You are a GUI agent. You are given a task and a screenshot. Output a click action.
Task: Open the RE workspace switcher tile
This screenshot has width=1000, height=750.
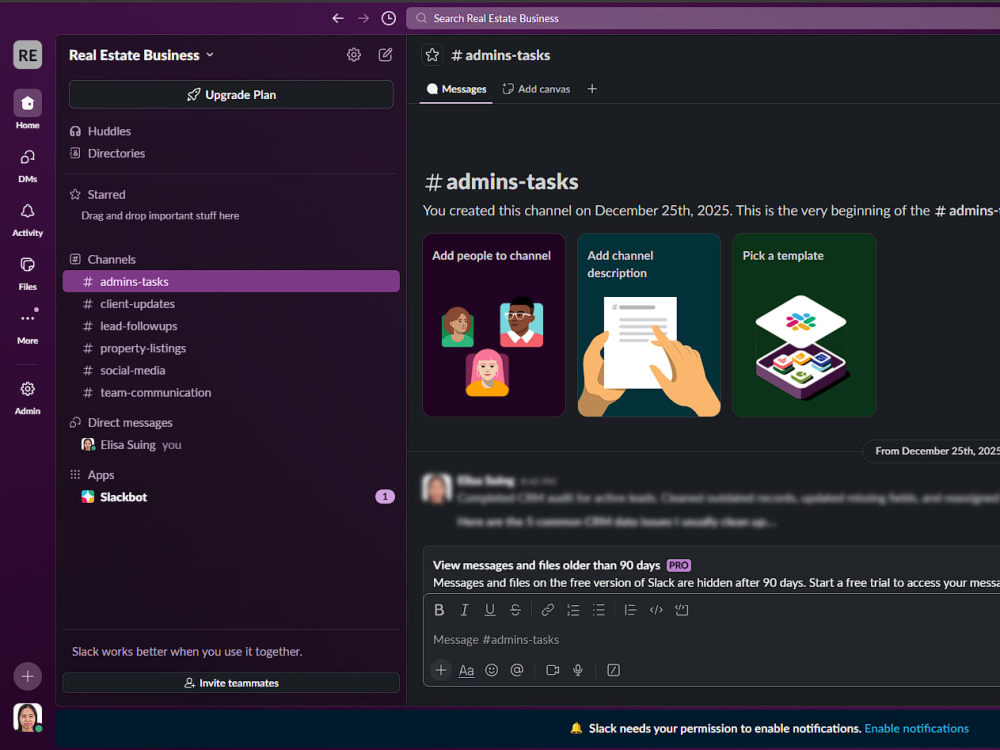pyautogui.click(x=27, y=55)
